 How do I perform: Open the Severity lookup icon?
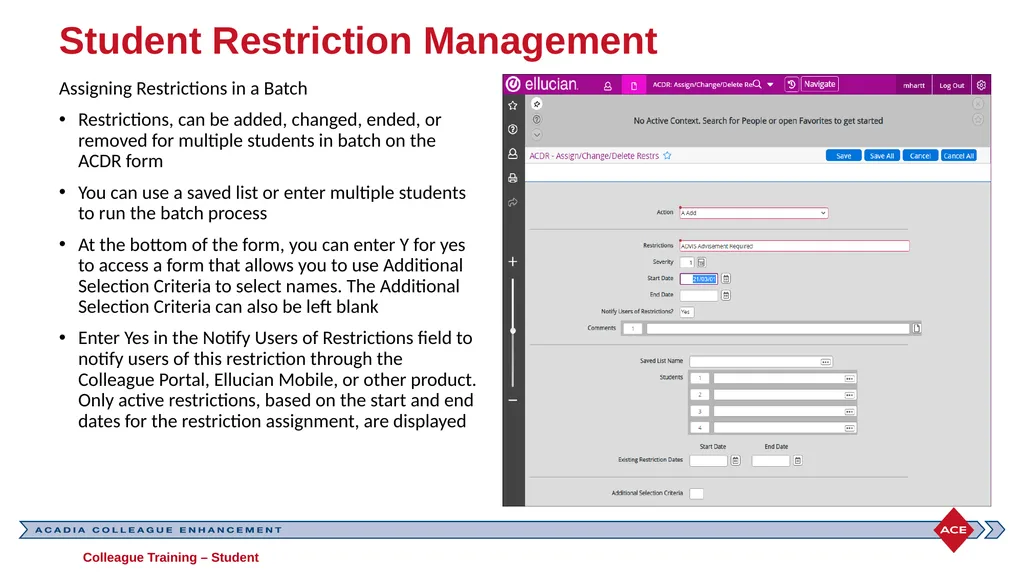pyautogui.click(x=701, y=263)
